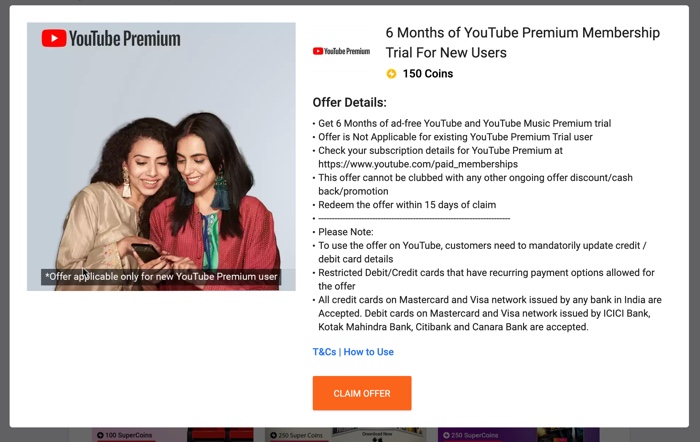
Task: Click the coin icon on purple 250 SuperCoins card
Action: tap(446, 435)
